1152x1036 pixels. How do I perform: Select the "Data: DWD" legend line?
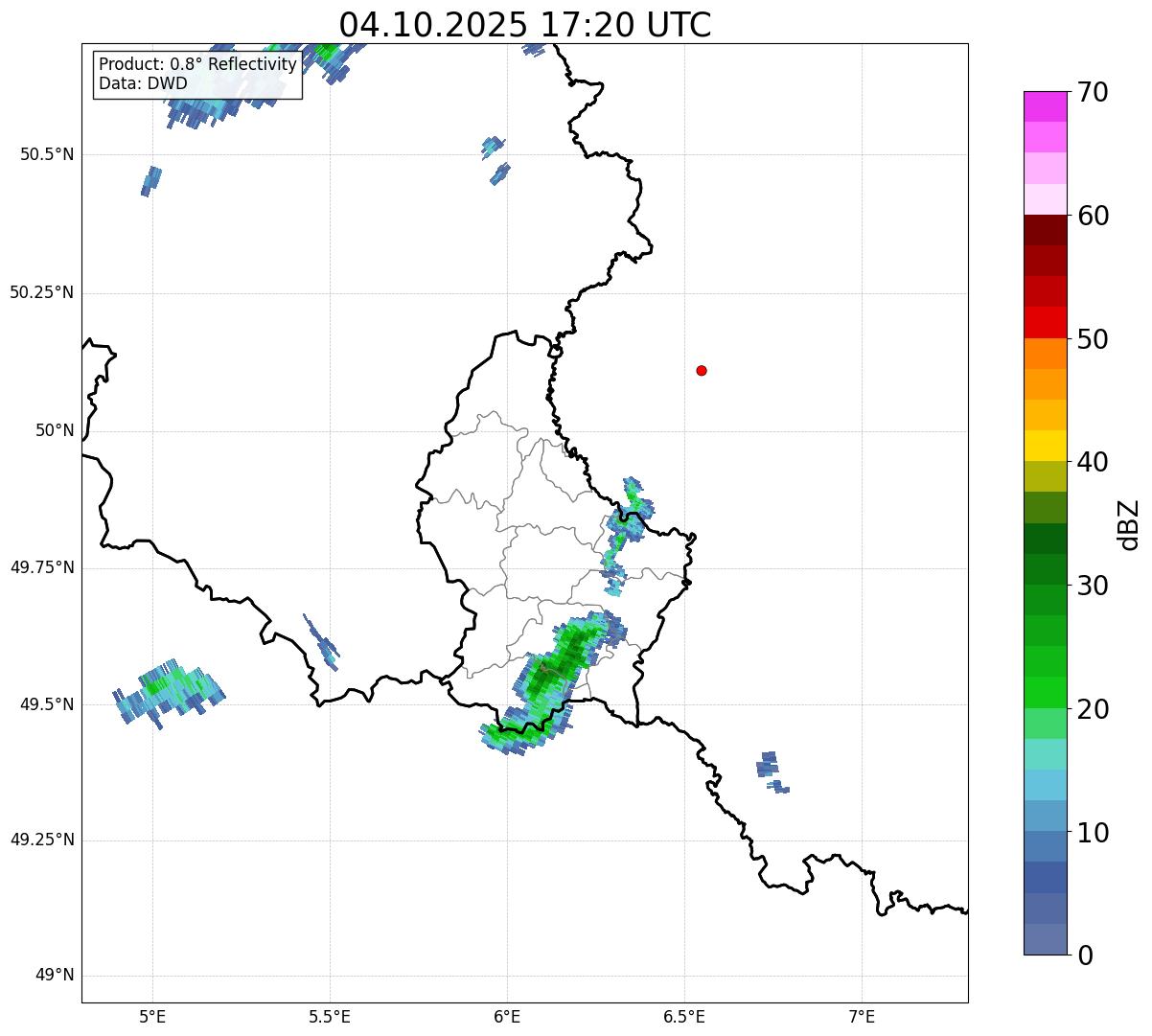click(x=144, y=83)
